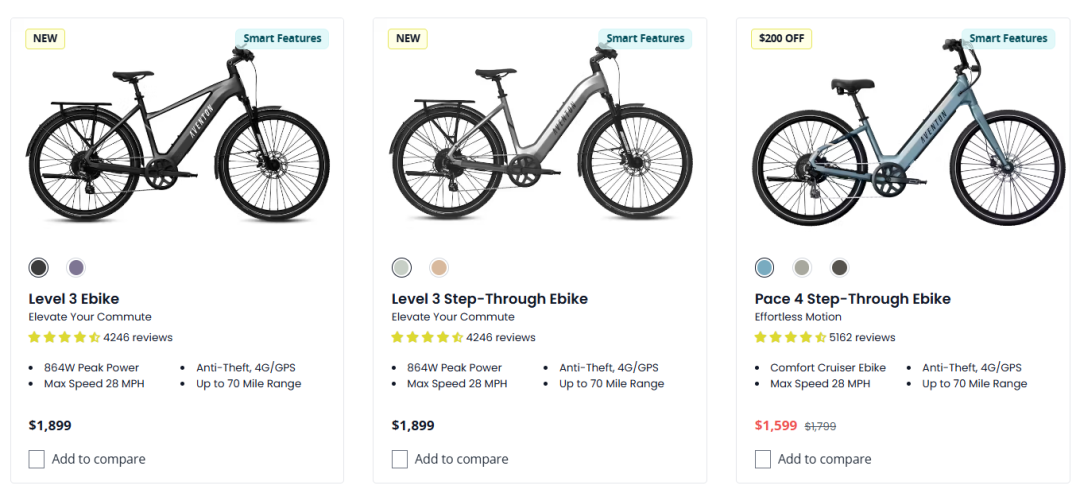This screenshot has width=1080, height=501.
Task: Select the purple color swatch for Level 3 Ebike
Action: pos(76,267)
